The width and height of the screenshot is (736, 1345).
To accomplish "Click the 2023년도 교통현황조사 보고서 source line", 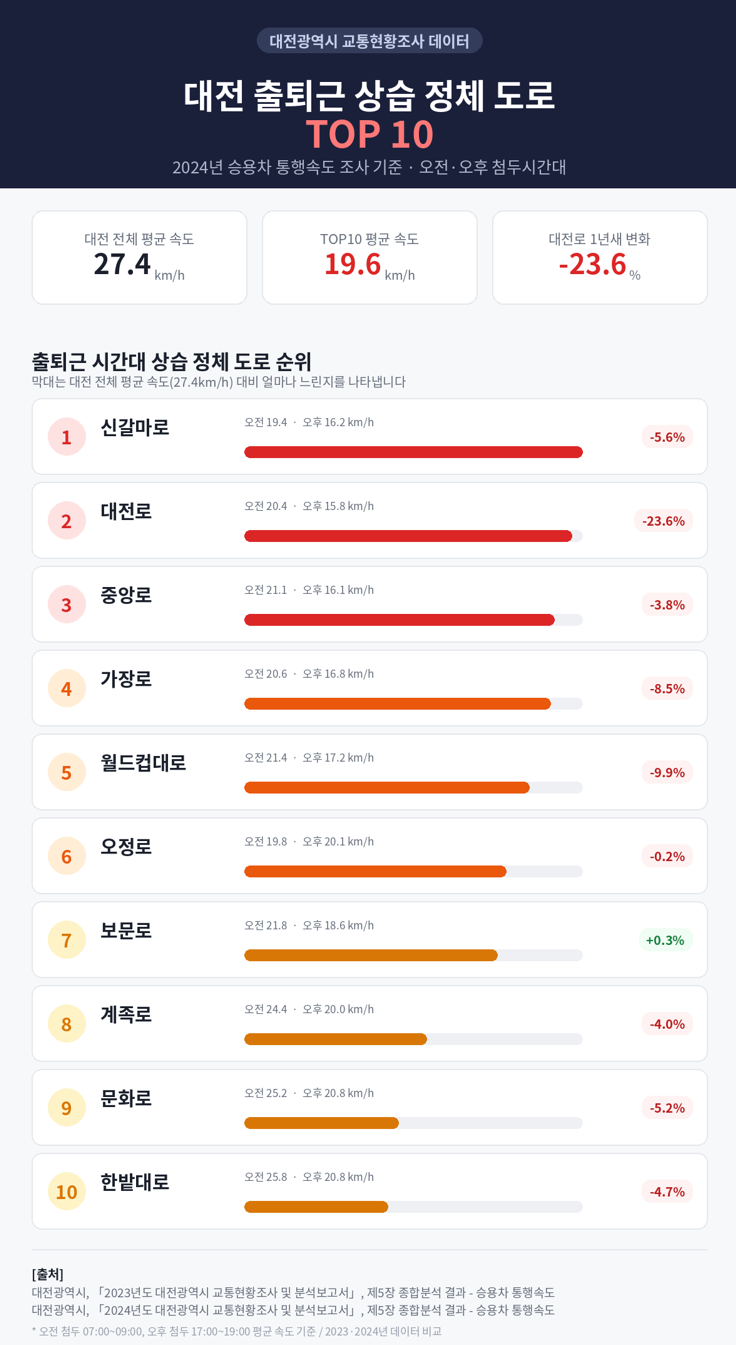I will pyautogui.click(x=293, y=1292).
